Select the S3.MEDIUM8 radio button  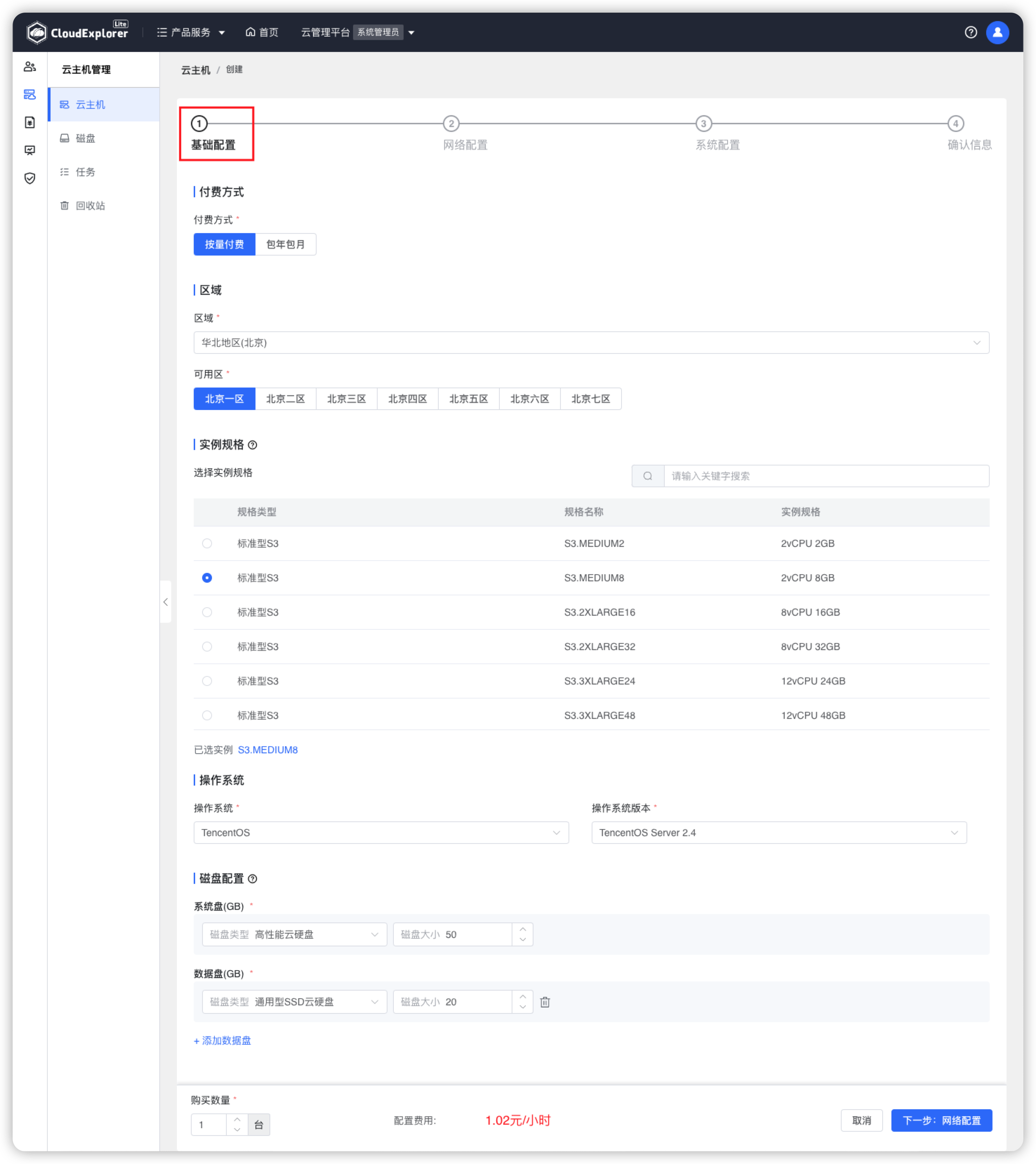[x=207, y=577]
